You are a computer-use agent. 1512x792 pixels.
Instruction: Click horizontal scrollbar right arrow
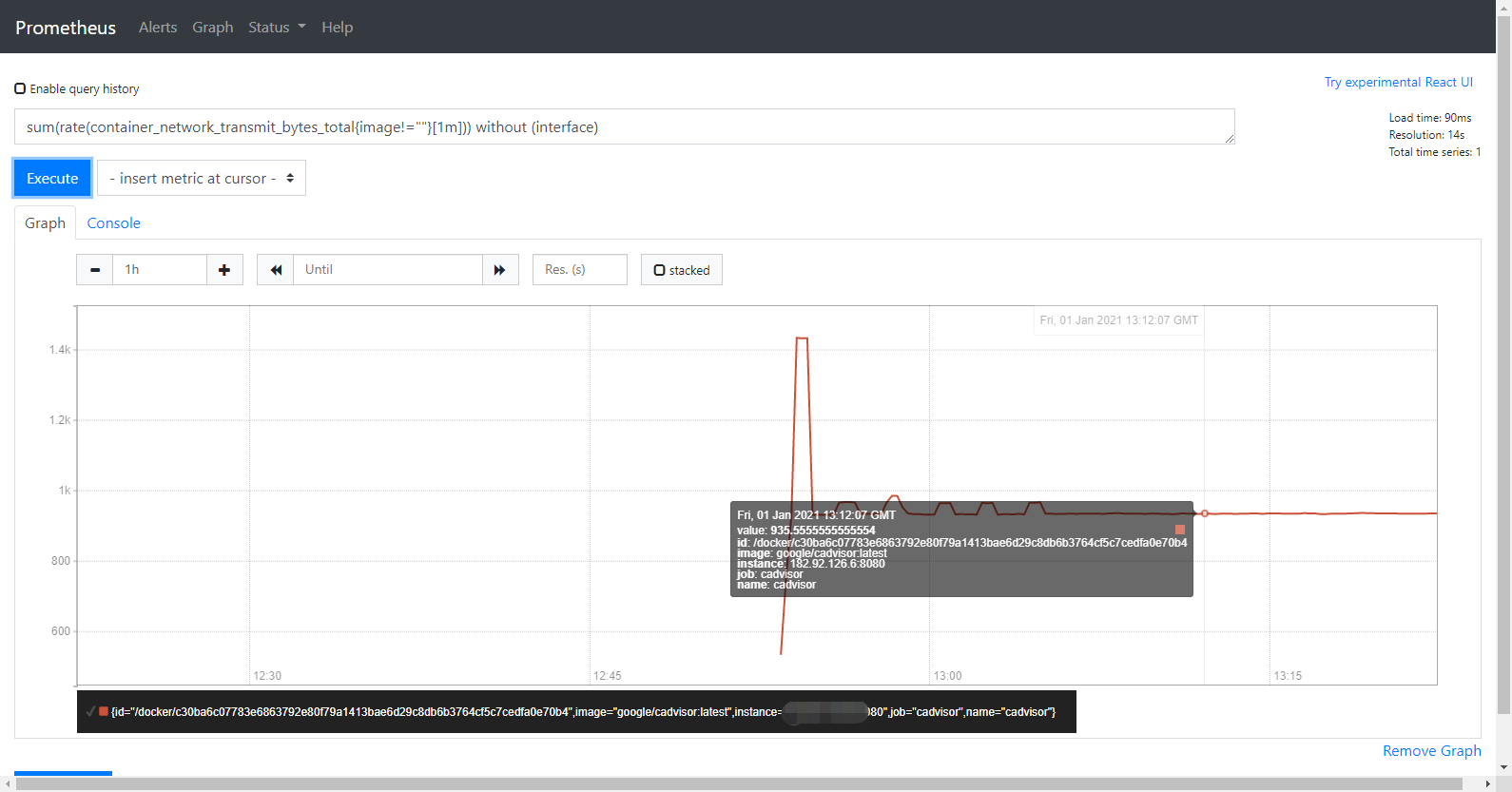[x=1488, y=784]
